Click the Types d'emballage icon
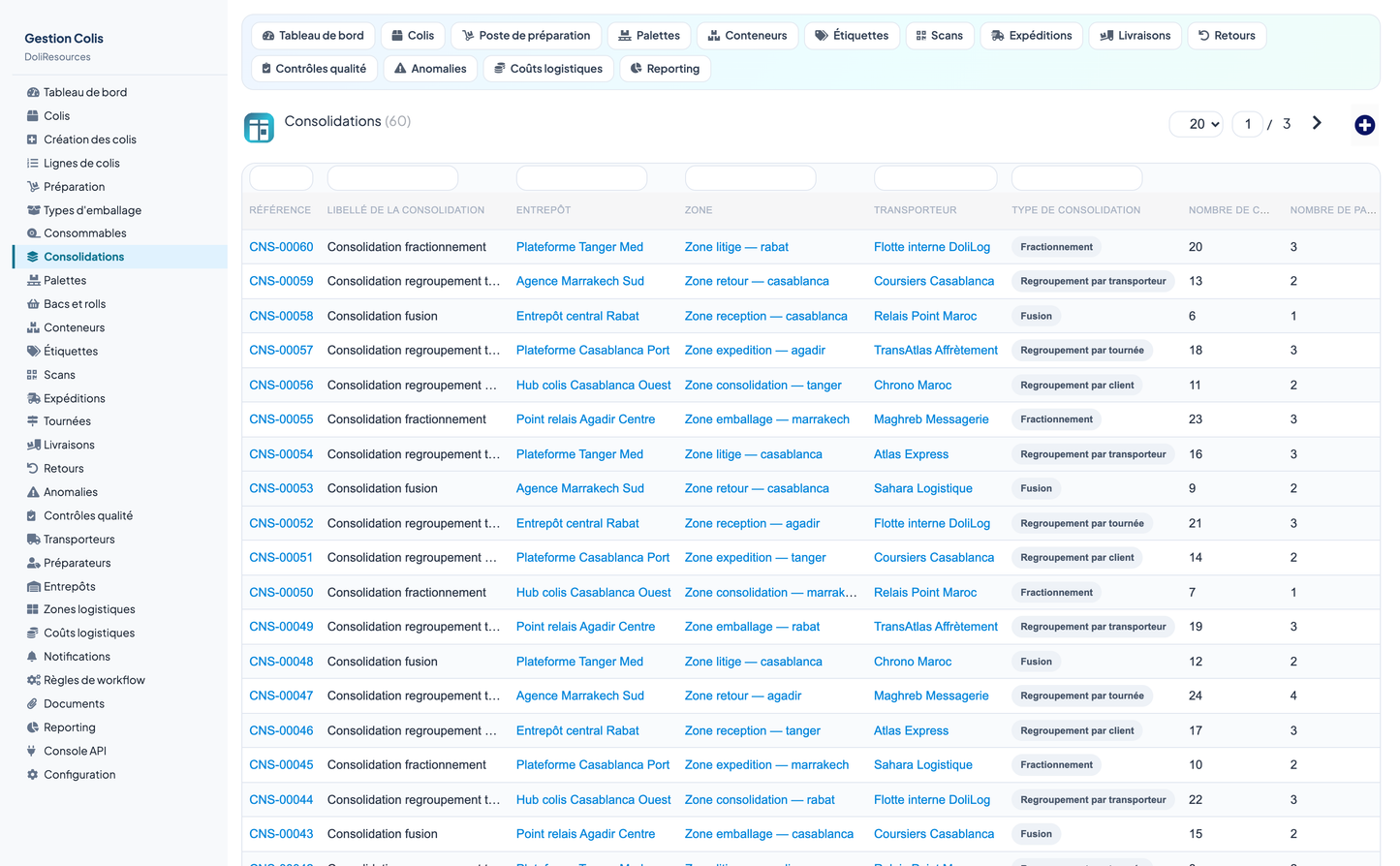This screenshot has height=866, width=1400. (33, 210)
